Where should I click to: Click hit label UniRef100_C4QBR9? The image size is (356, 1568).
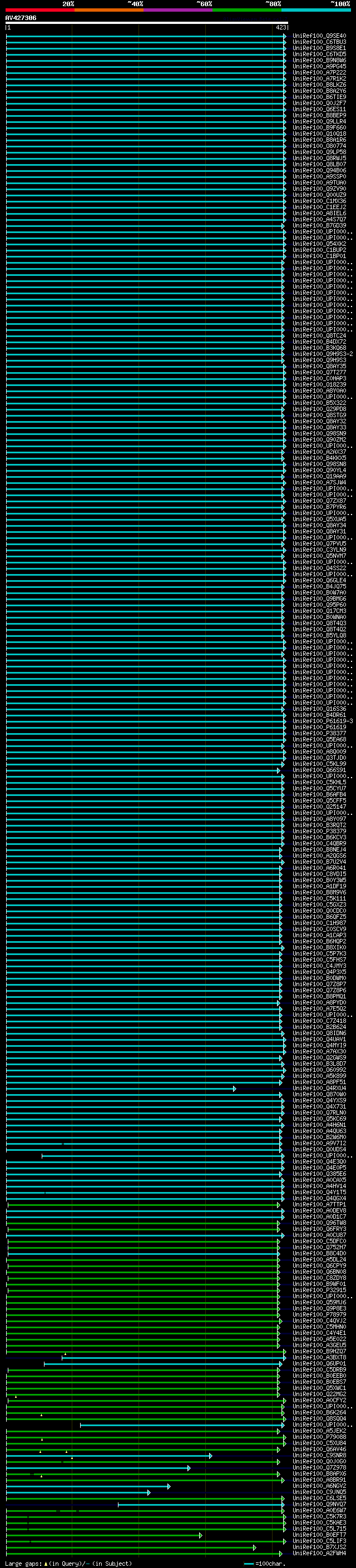pos(319,843)
